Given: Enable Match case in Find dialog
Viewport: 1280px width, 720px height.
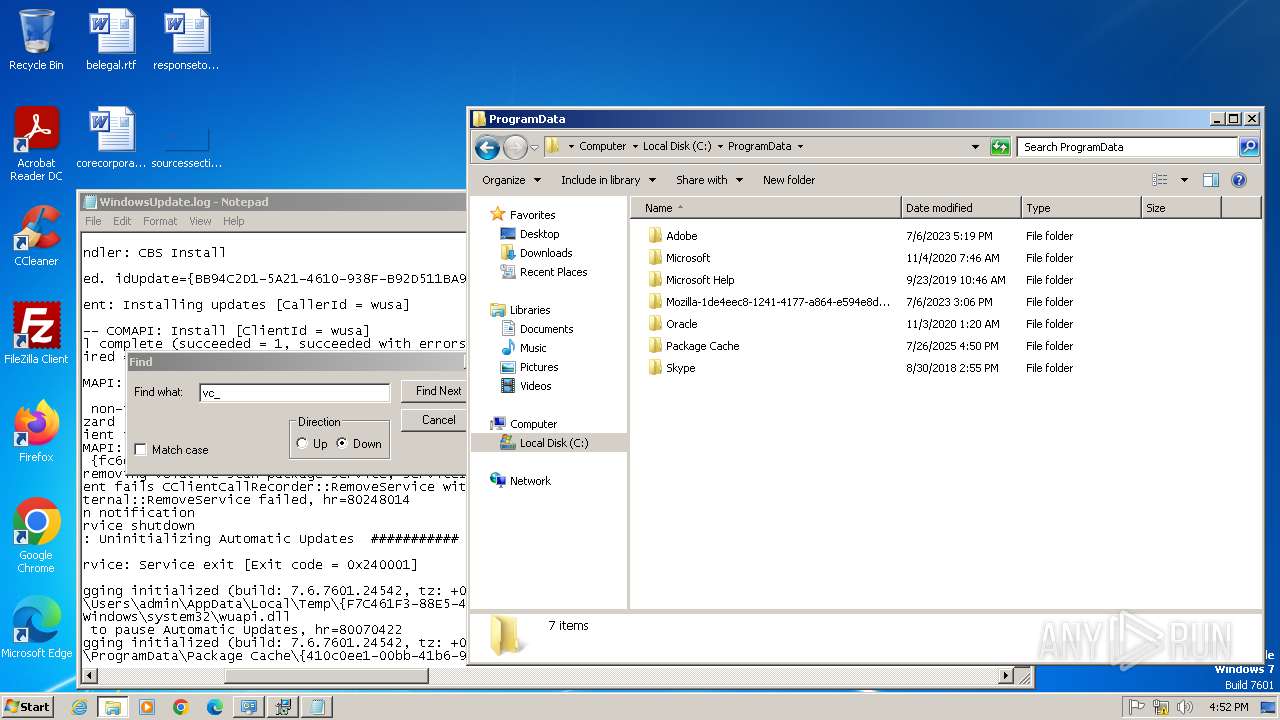Looking at the screenshot, I should point(141,450).
